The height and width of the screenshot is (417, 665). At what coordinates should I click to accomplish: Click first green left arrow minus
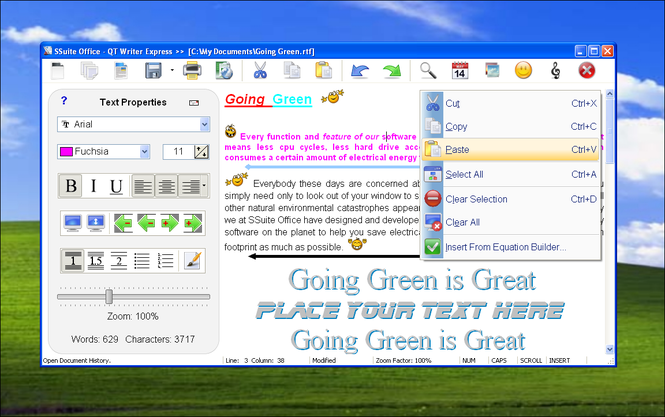(x=123, y=223)
